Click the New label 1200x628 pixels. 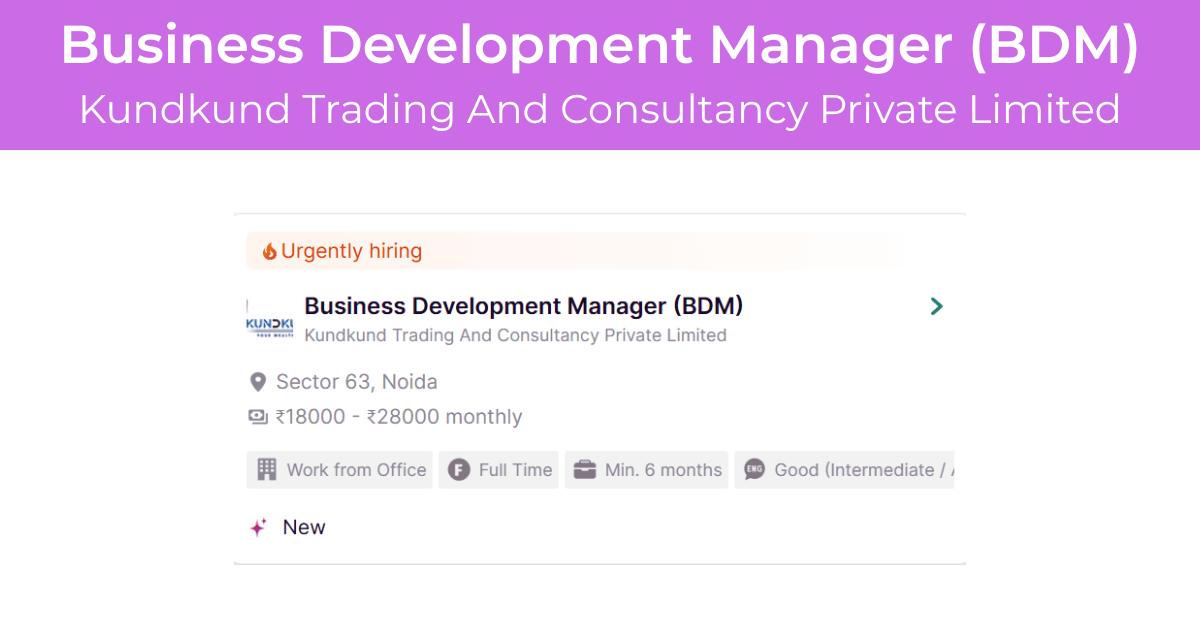click(x=304, y=527)
